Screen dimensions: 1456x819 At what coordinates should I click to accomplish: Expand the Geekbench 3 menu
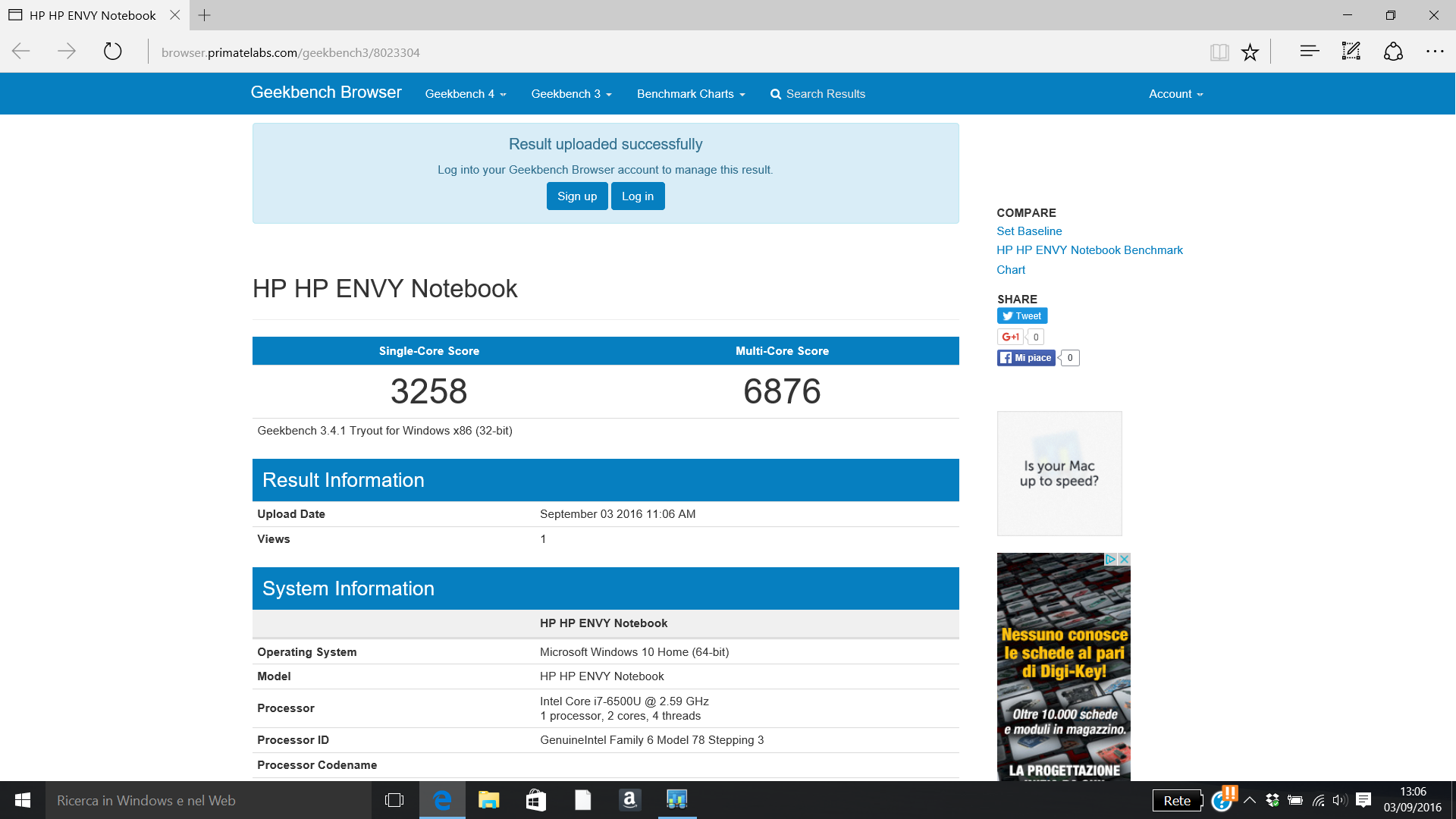tap(571, 94)
